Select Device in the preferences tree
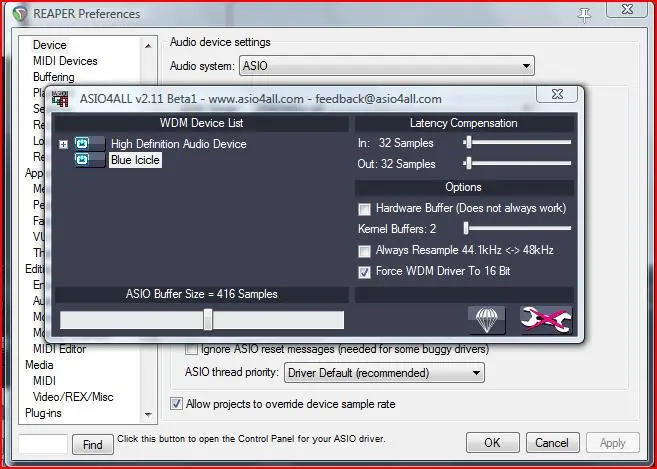 point(49,45)
